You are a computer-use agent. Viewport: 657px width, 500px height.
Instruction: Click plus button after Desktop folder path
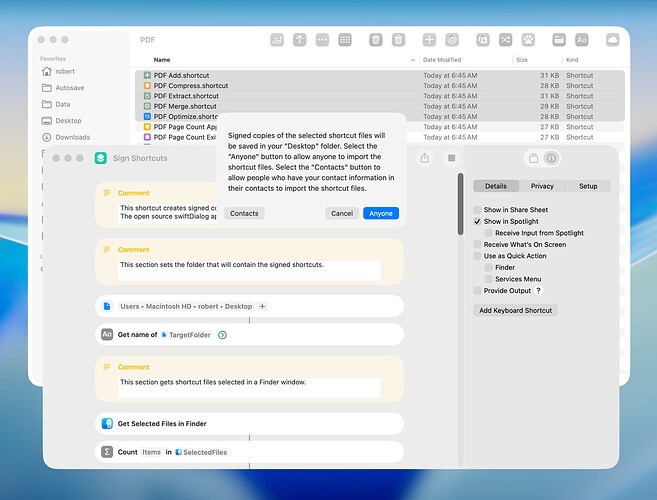[x=262, y=306]
